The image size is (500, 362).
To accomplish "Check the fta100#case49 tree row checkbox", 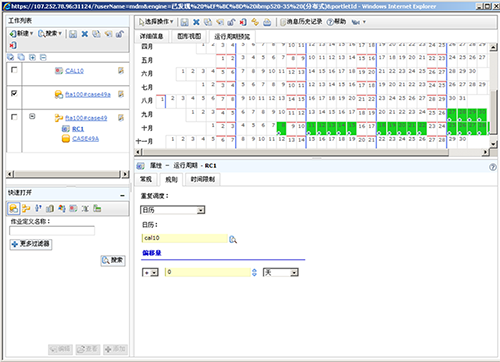I will click(x=14, y=117).
